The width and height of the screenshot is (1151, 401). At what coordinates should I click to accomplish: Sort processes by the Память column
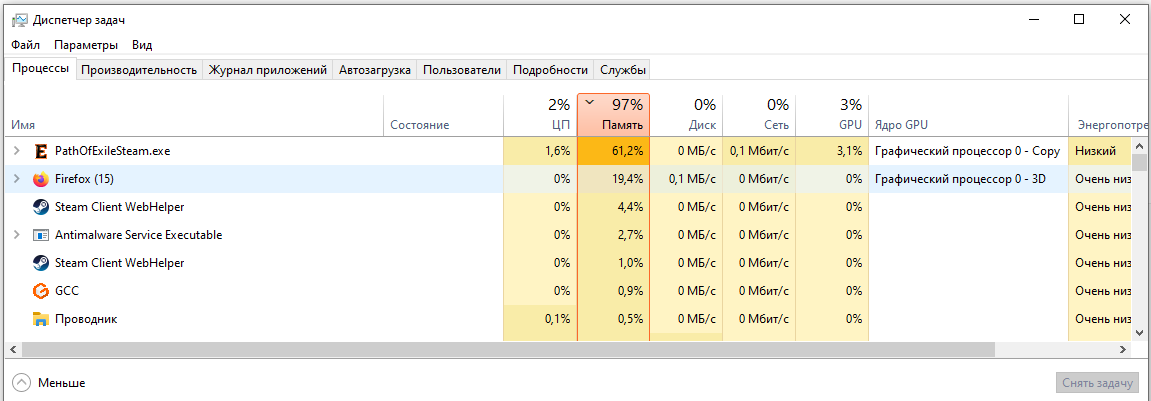[x=613, y=115]
